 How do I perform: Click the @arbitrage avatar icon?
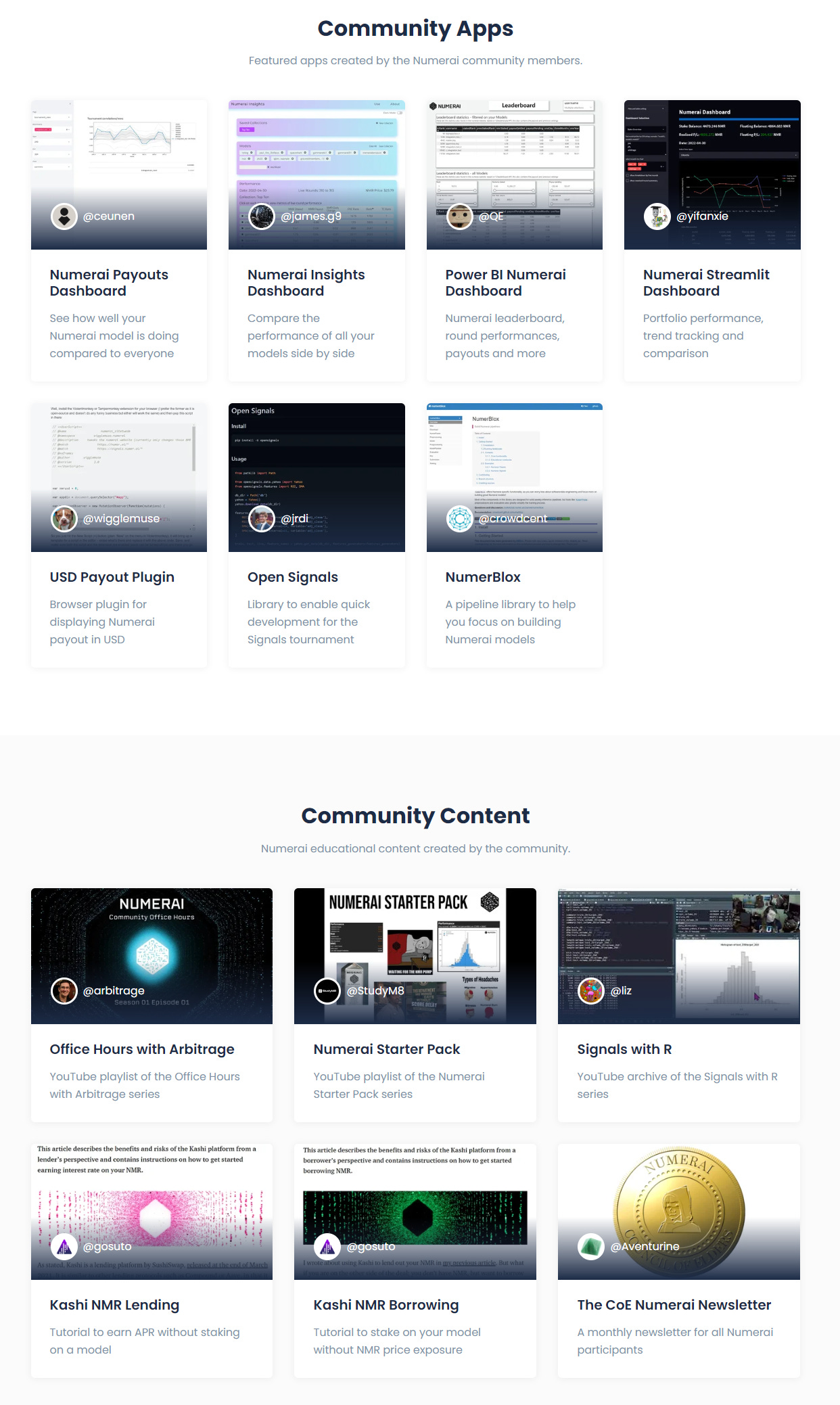click(x=64, y=991)
